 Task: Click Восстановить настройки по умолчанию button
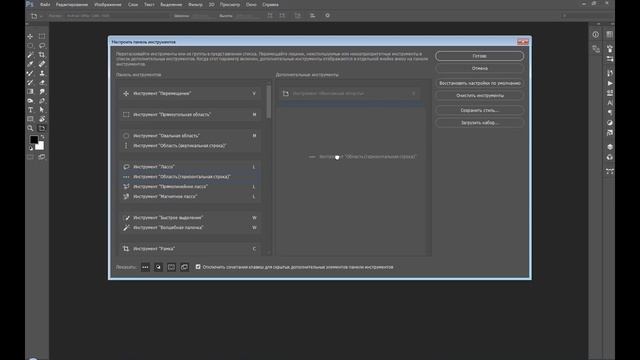point(479,83)
